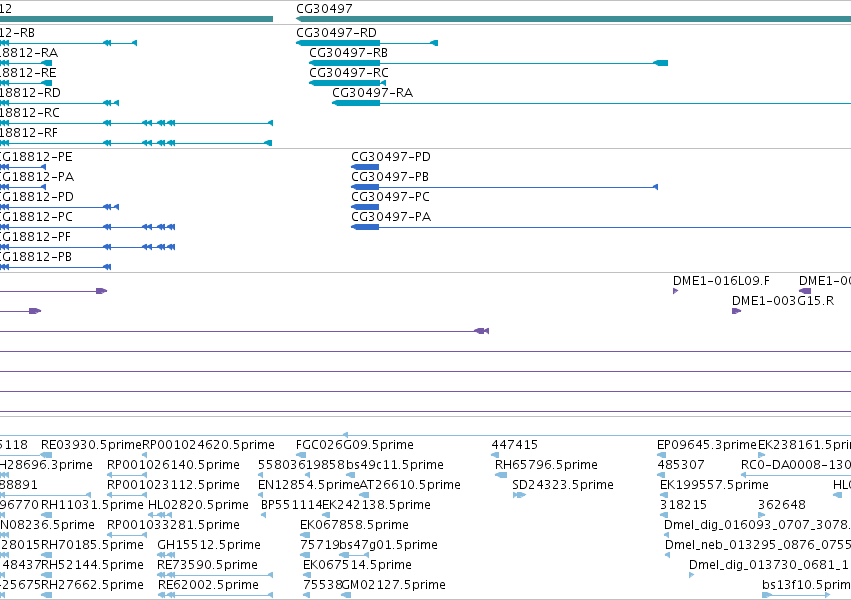This screenshot has width=851, height=600.
Task: Select EST label EN12854.5prime
Action: click(309, 485)
